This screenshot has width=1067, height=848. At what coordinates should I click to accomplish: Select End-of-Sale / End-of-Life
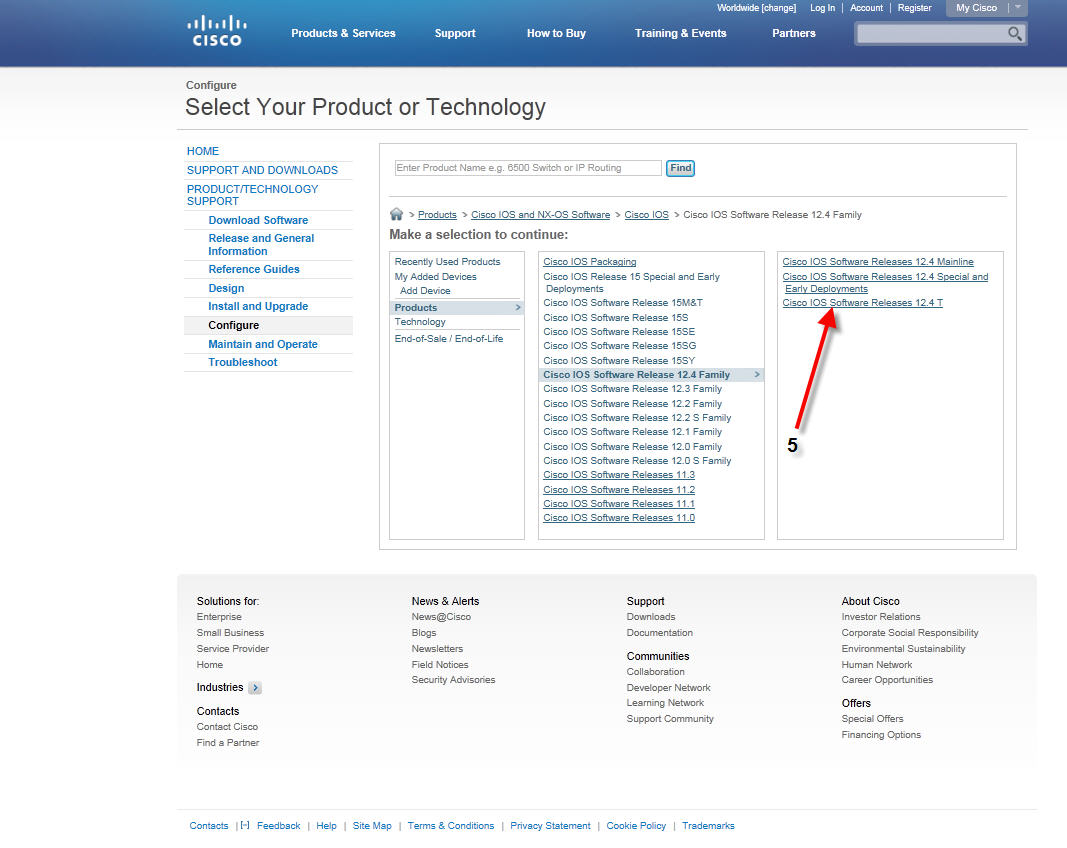449,339
